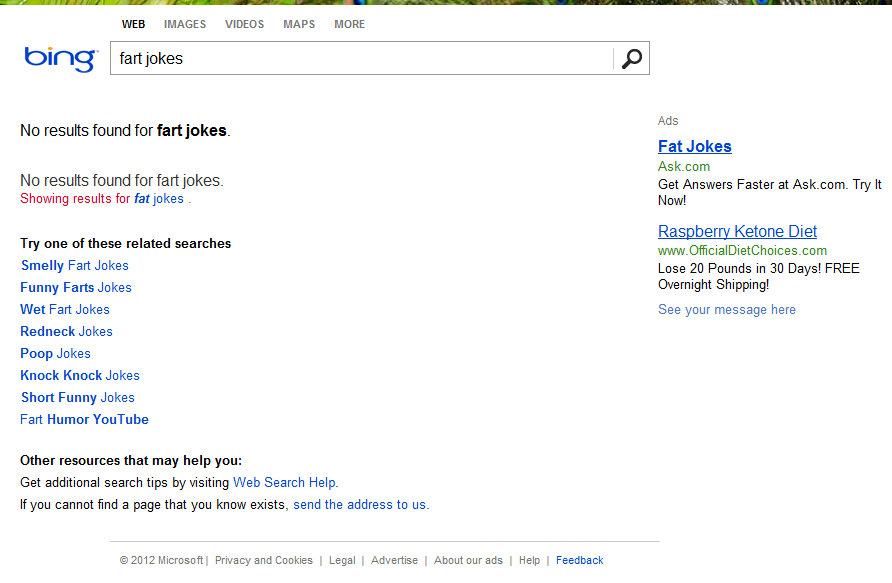Open the MAPS search tab
Screen dimensions: 892x583
298,24
